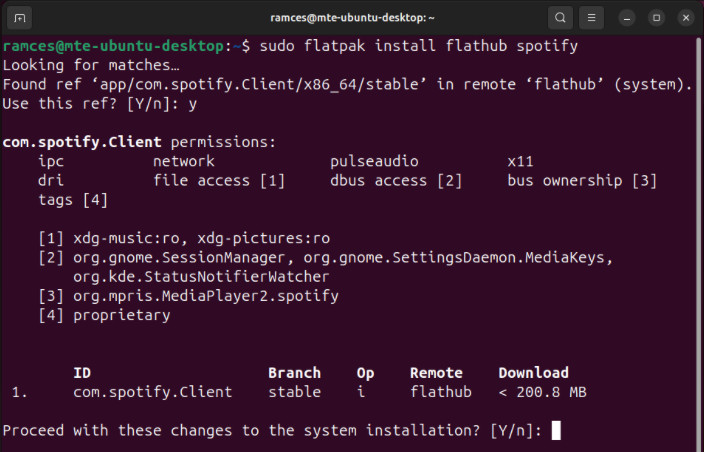Close the terminal window
This screenshot has width=704, height=452.
[686, 18]
